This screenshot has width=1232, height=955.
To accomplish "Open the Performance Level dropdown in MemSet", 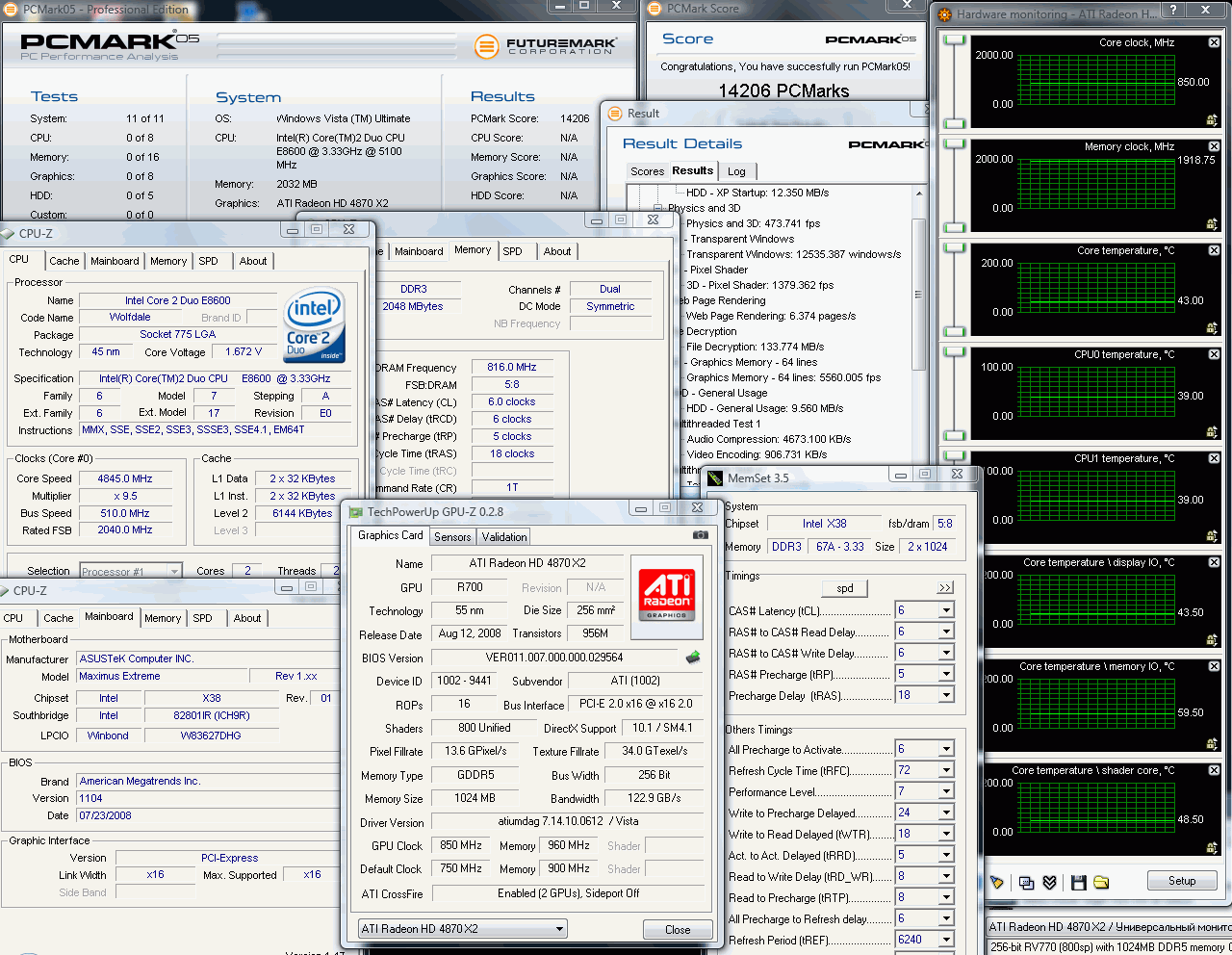I will [x=946, y=791].
